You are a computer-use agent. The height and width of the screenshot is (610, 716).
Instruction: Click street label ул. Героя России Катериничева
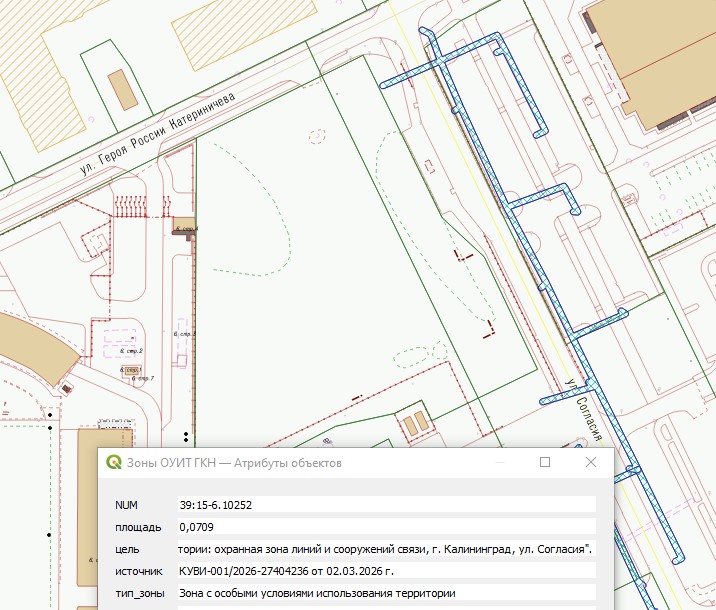[158, 135]
